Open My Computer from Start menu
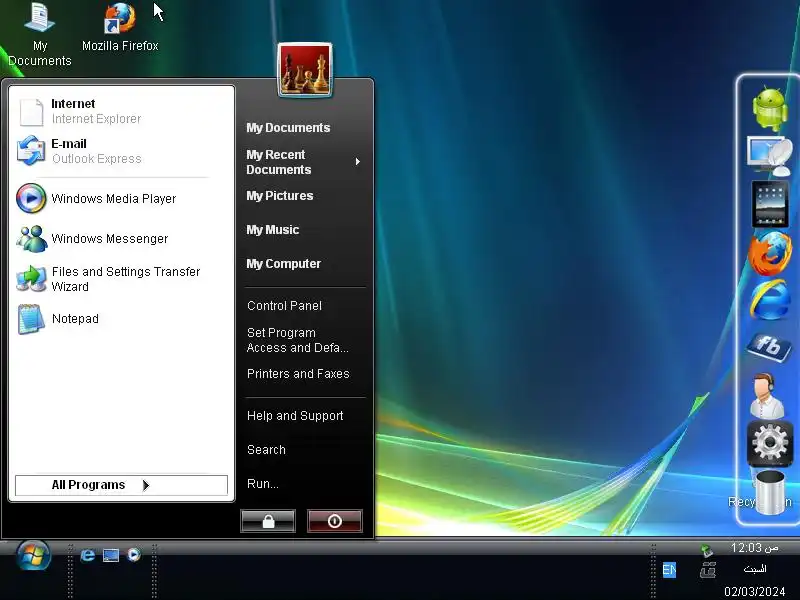The height and width of the screenshot is (600, 800). 284,264
